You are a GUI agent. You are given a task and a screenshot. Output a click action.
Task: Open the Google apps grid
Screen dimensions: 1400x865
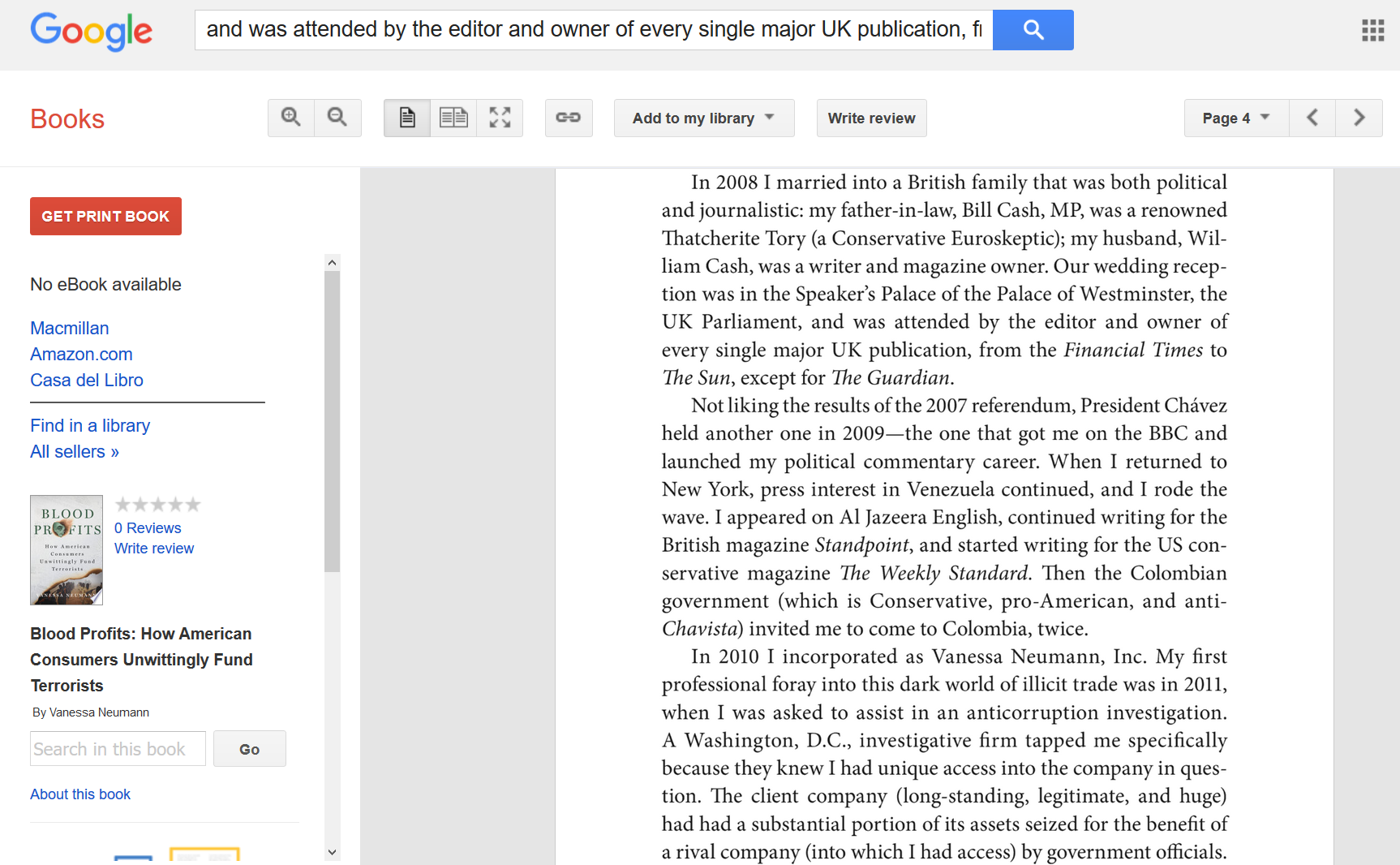(x=1372, y=31)
